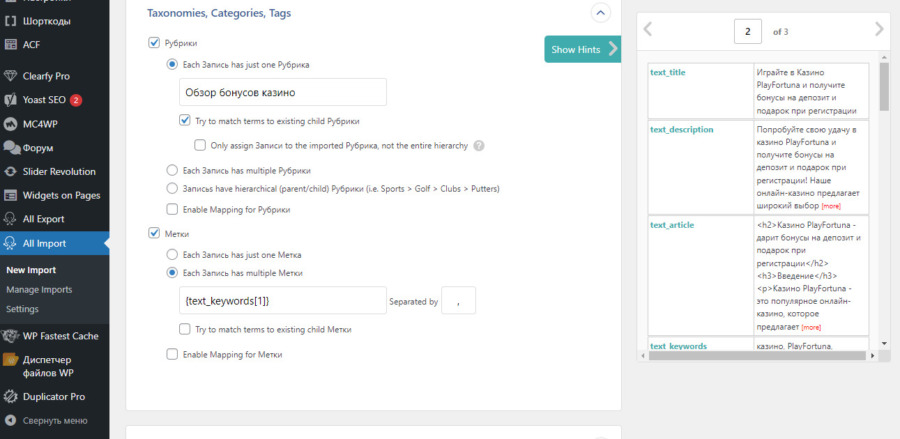Click the text_description field link
900x439 pixels.
coord(682,130)
